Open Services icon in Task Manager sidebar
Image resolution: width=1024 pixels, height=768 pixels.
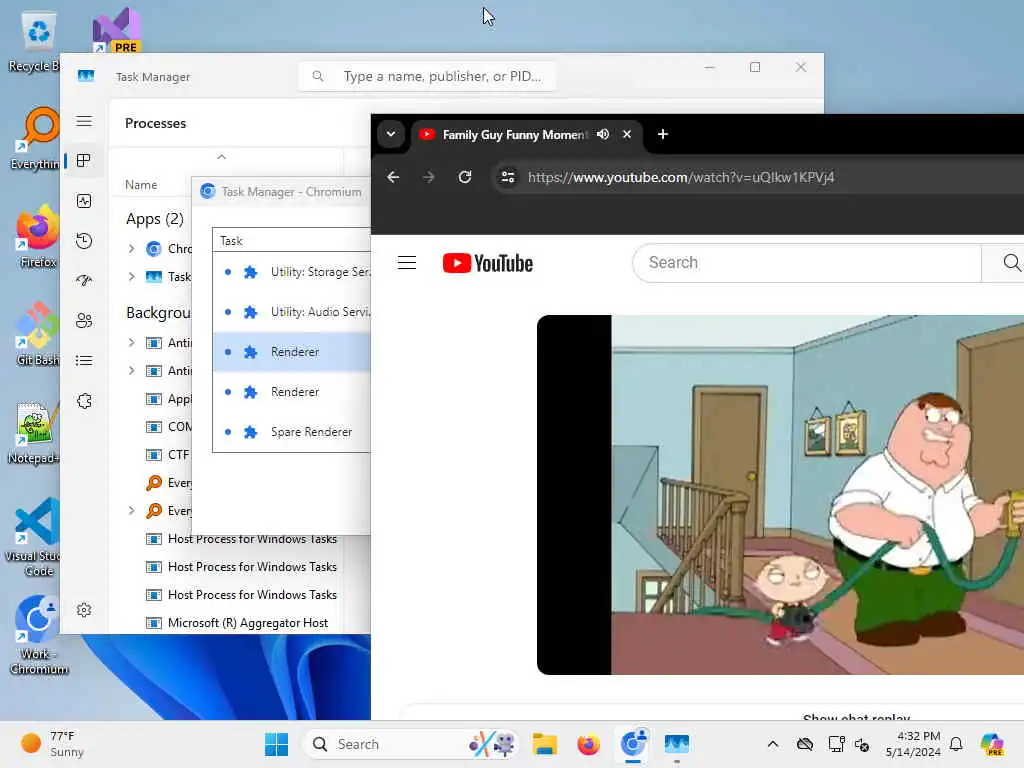(84, 401)
